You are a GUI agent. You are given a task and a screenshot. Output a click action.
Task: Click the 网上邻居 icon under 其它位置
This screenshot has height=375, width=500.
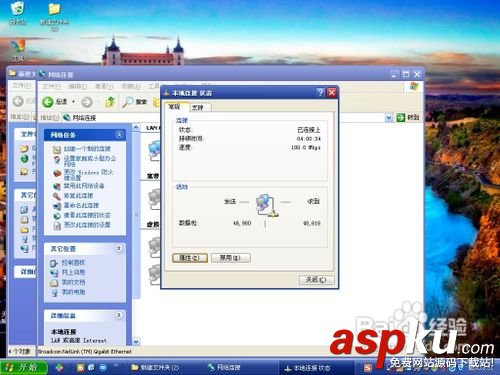[x=54, y=273]
